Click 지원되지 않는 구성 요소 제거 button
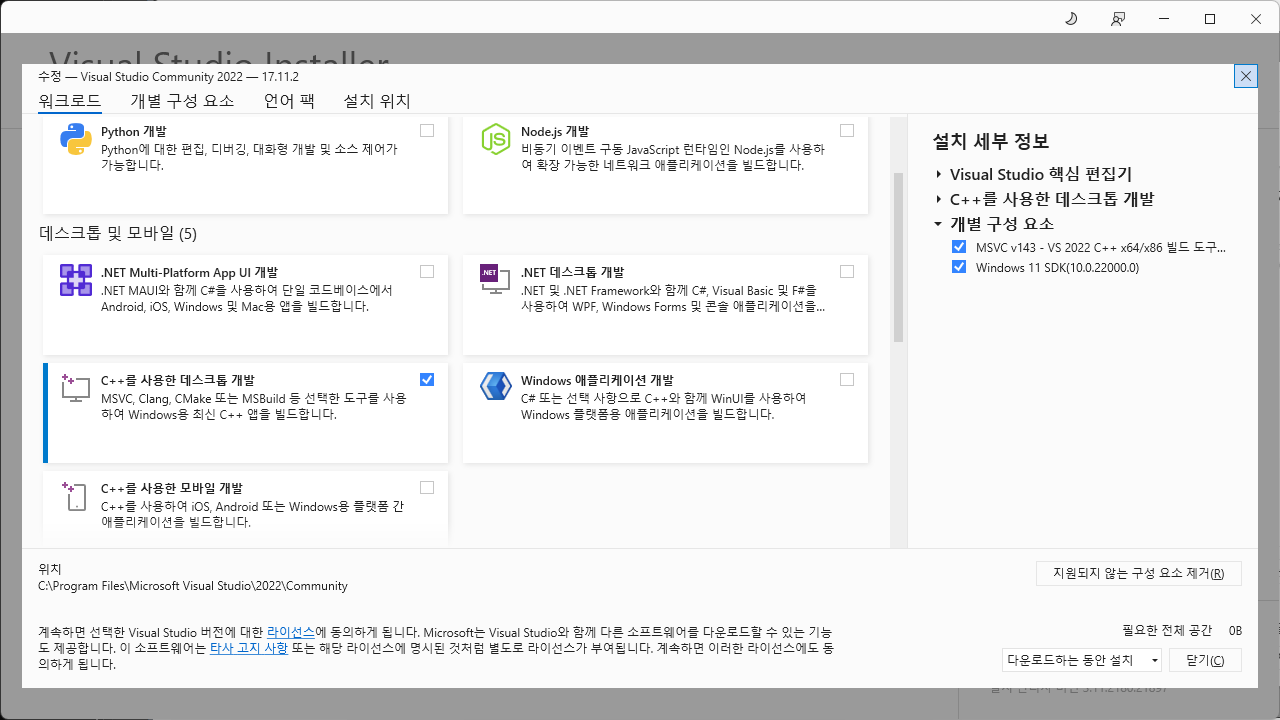Image resolution: width=1280 pixels, height=720 pixels. pyautogui.click(x=1139, y=574)
